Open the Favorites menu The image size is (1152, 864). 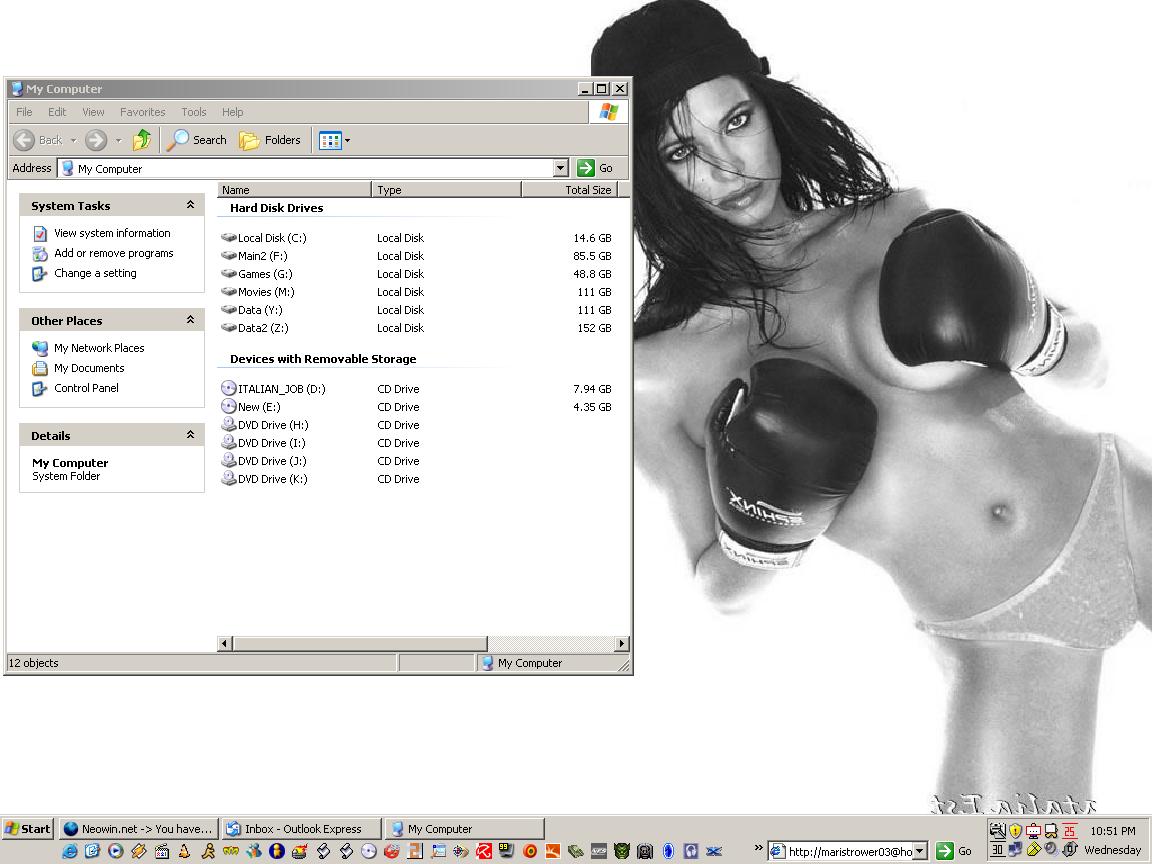coord(142,112)
